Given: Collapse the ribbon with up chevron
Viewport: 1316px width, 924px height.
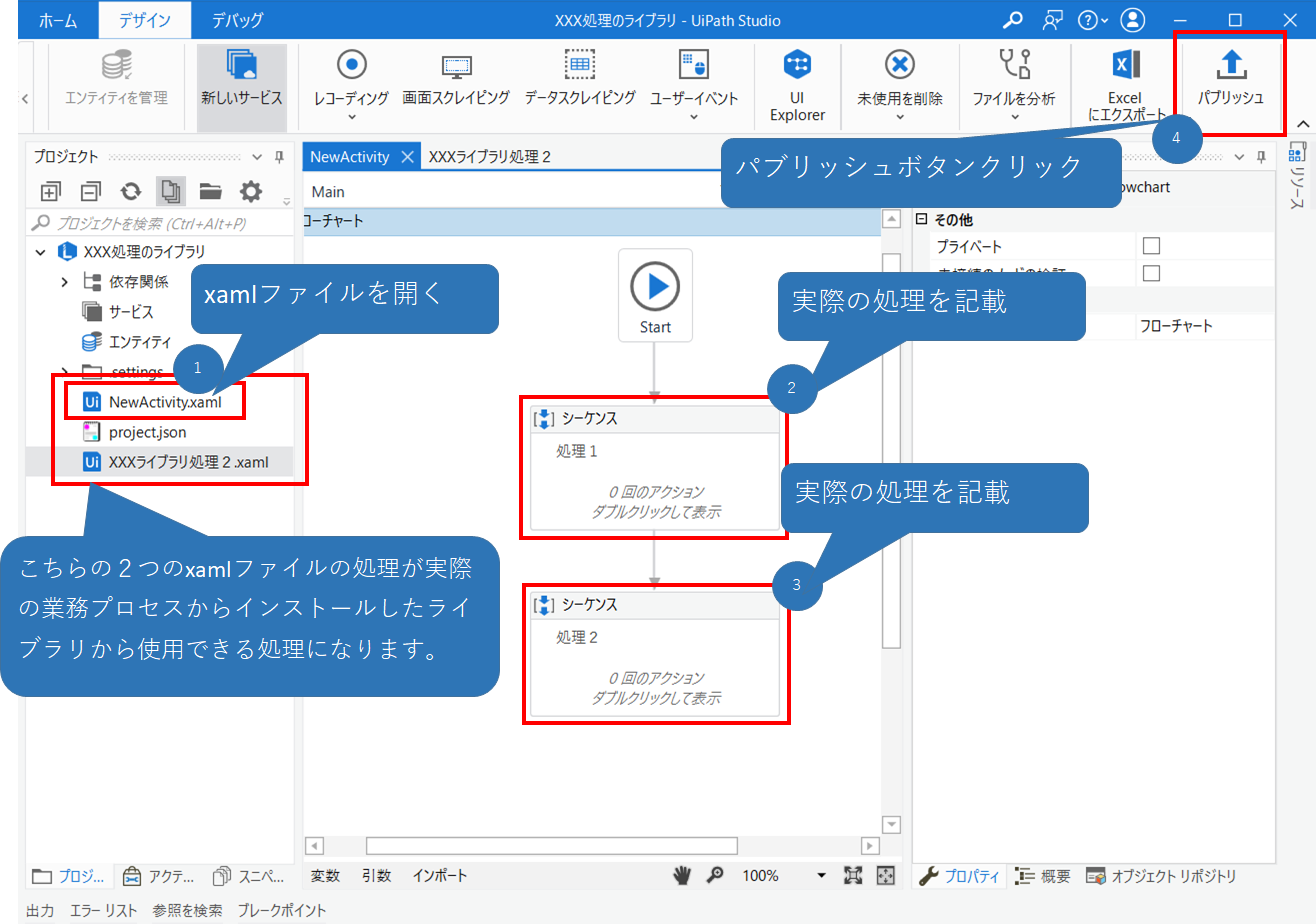Looking at the screenshot, I should coord(1302,123).
